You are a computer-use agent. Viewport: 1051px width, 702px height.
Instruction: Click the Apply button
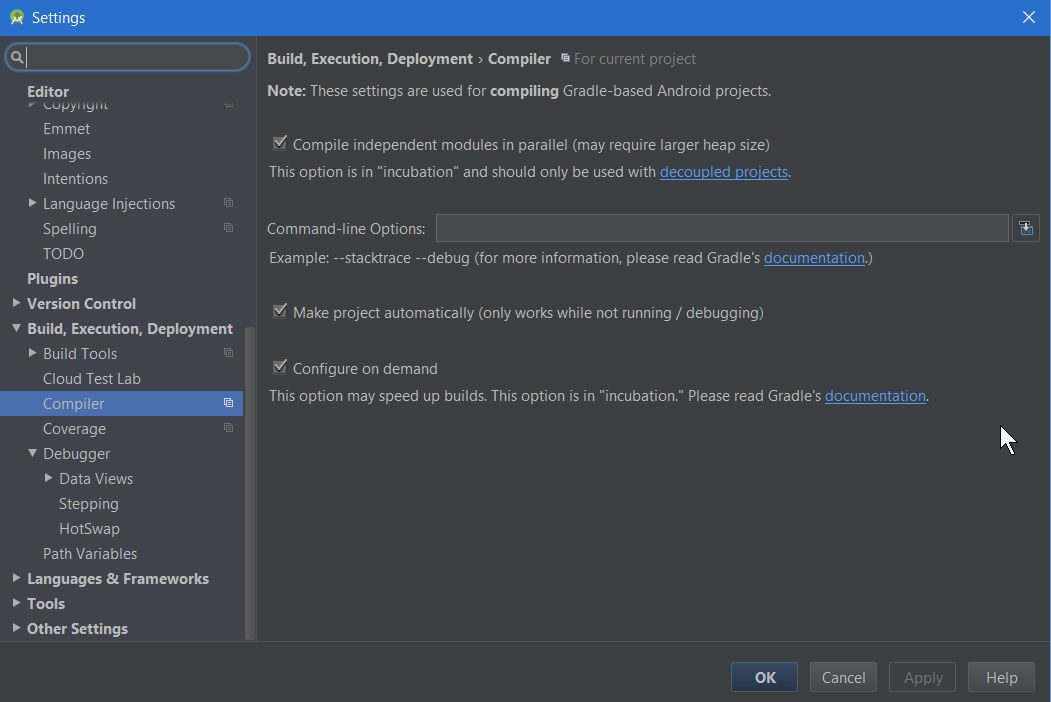point(922,677)
